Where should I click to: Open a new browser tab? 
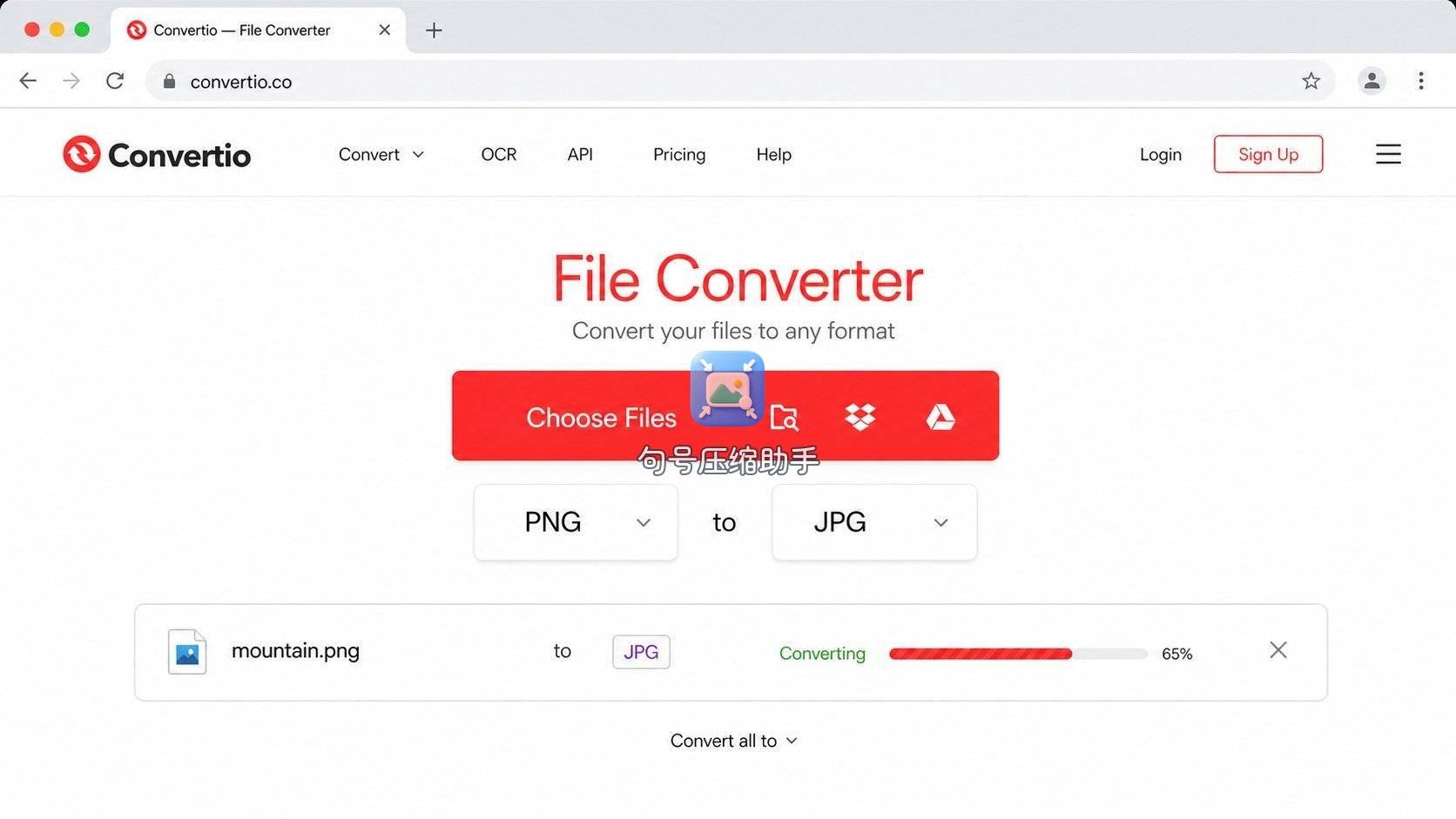[434, 30]
